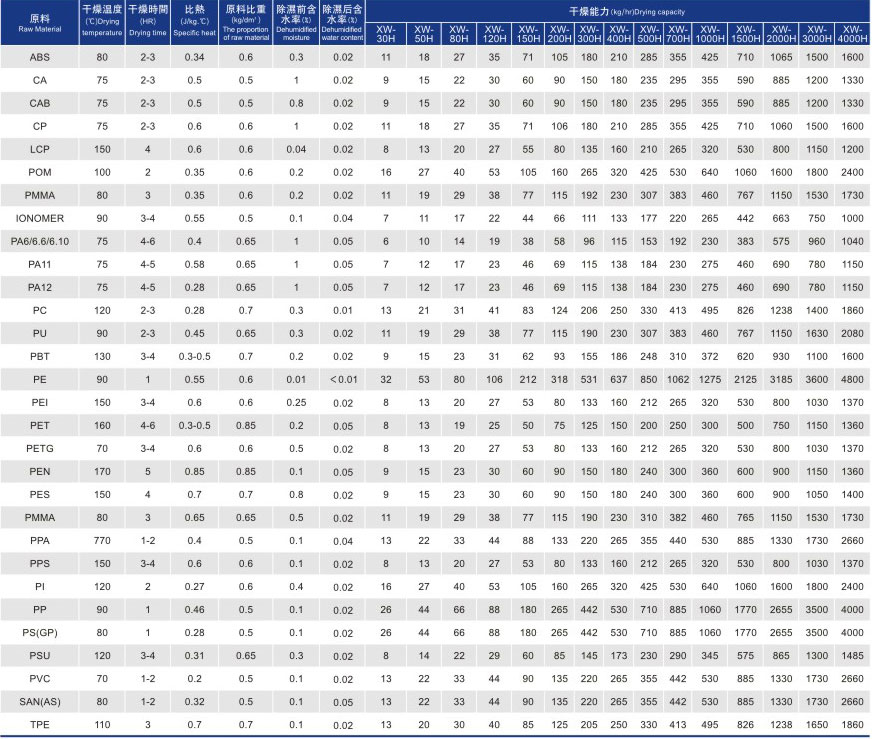873x739 pixels.
Task: Click the Dehumidified moisture column header
Action: tap(295, 24)
